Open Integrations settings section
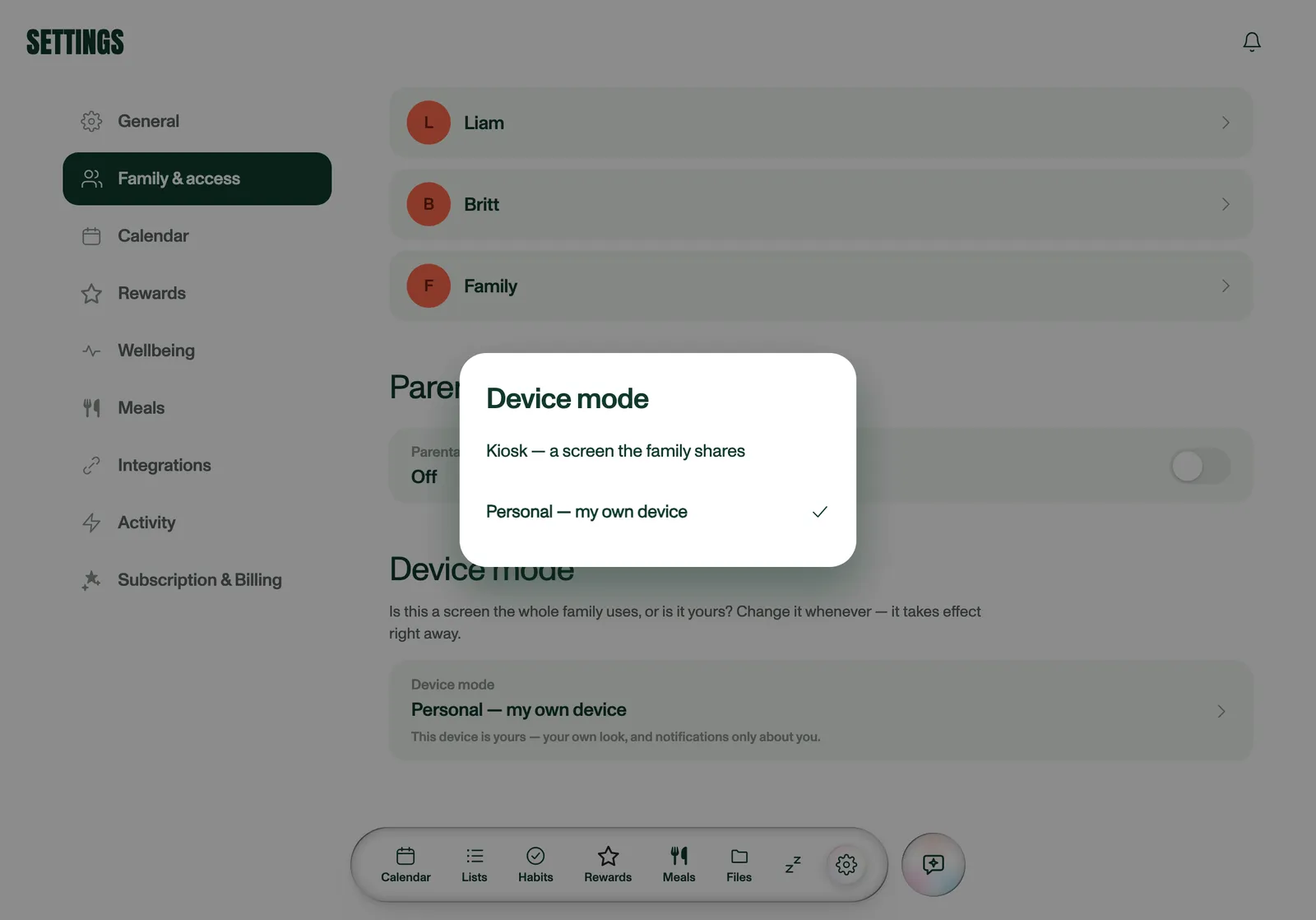This screenshot has height=920, width=1316. coord(197,466)
